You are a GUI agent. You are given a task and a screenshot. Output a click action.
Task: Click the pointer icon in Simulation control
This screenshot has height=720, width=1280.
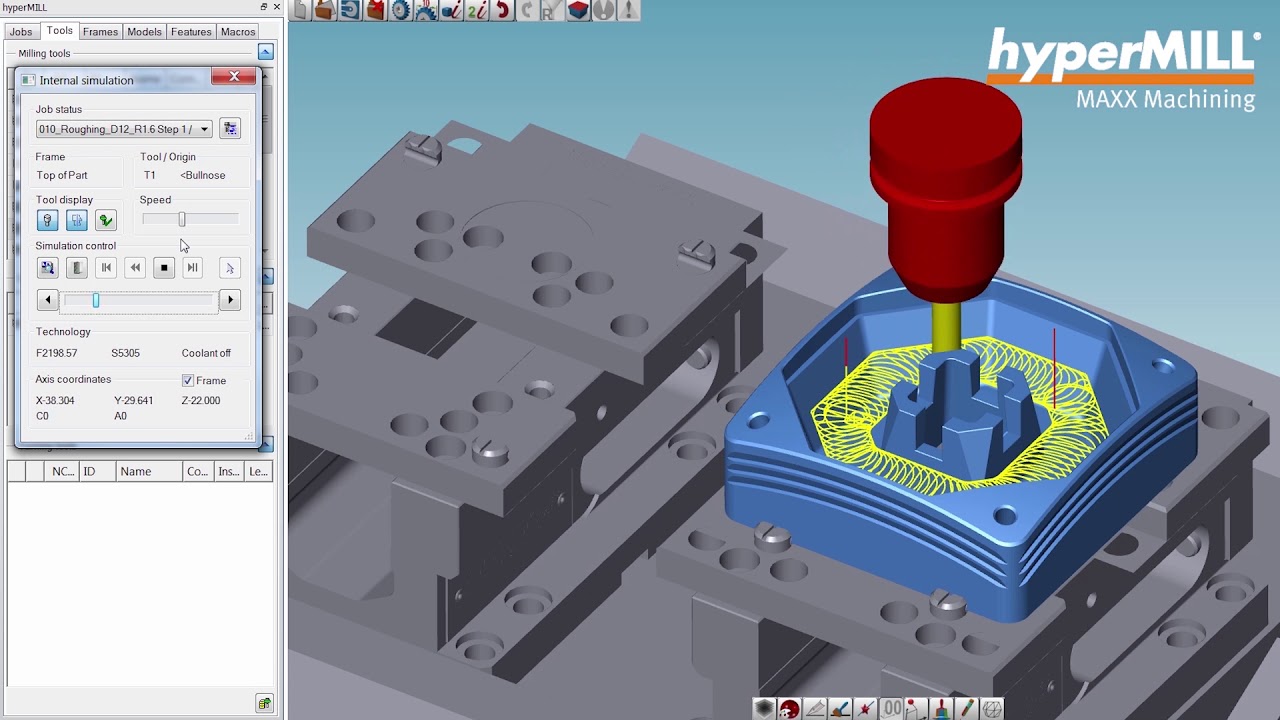coord(229,268)
